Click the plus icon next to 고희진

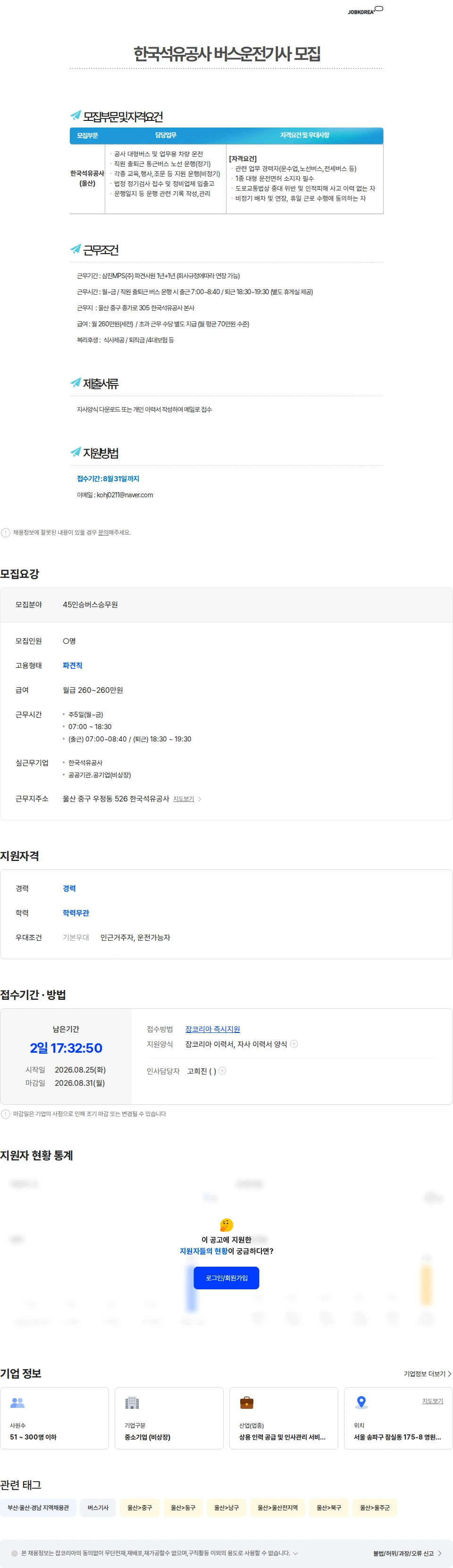coord(223,1071)
